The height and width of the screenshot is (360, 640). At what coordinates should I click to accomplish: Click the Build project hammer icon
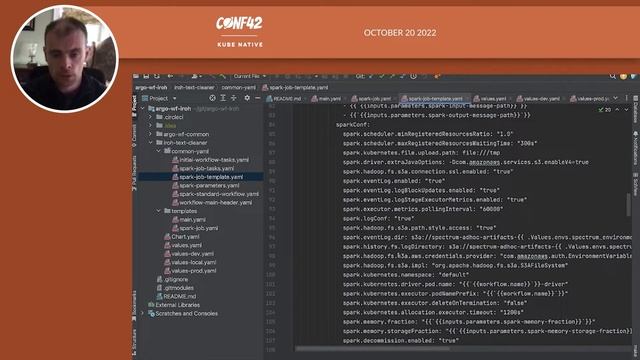click(x=223, y=76)
